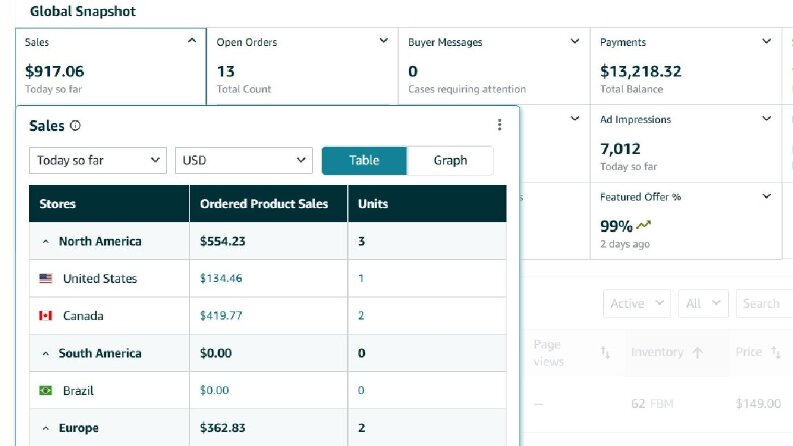Click the $149.00 price value
793x446 pixels.
coord(758,404)
